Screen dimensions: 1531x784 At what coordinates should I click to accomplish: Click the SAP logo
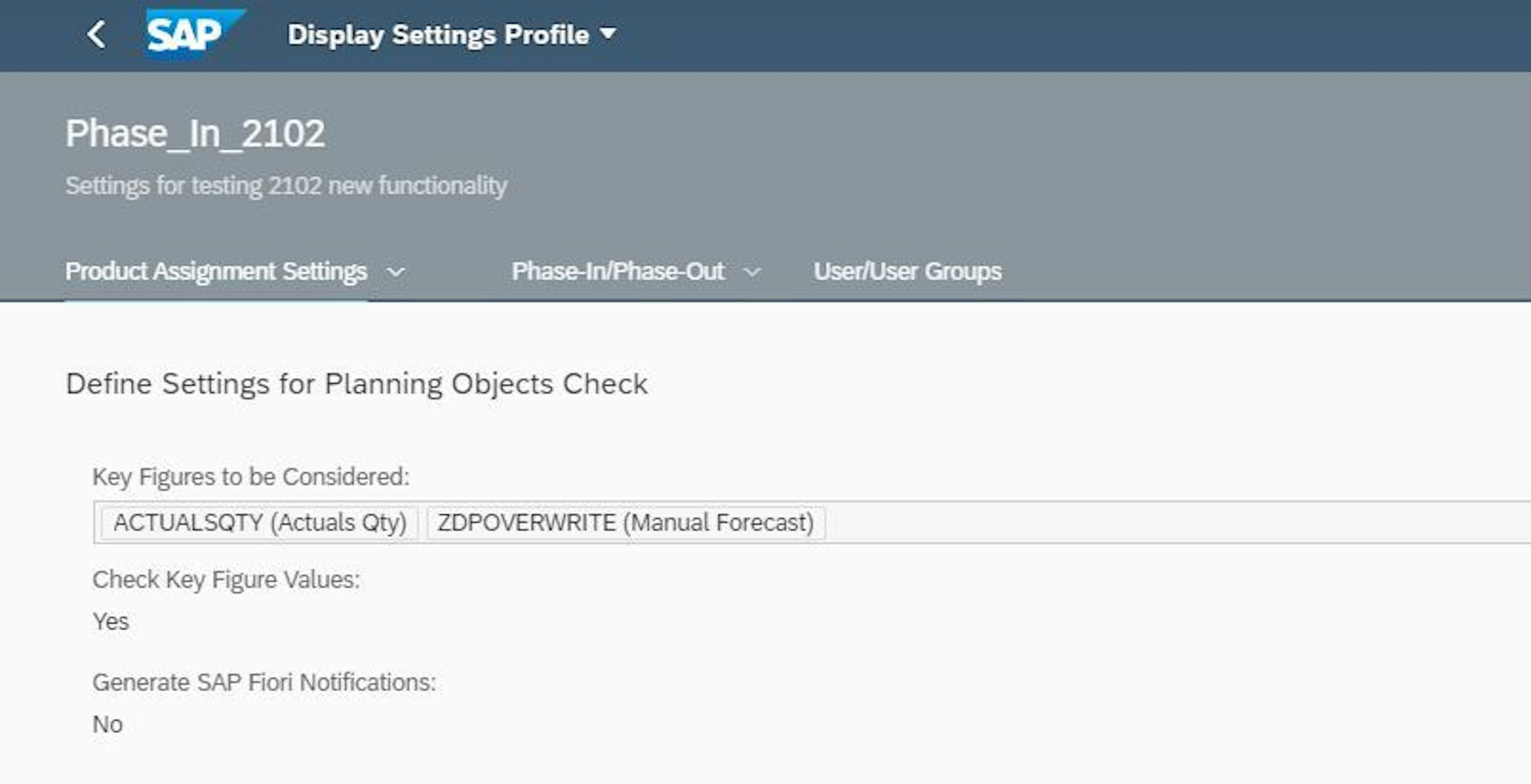[191, 34]
